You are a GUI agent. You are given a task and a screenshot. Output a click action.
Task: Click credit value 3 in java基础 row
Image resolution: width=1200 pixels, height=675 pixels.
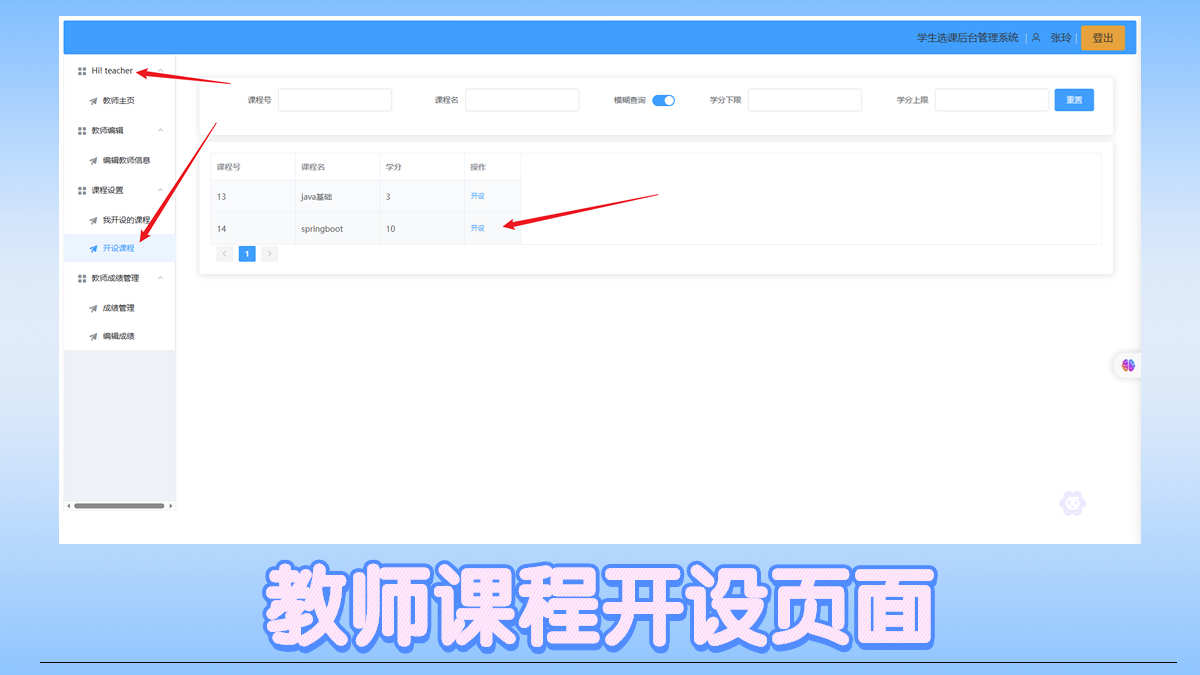(x=388, y=197)
